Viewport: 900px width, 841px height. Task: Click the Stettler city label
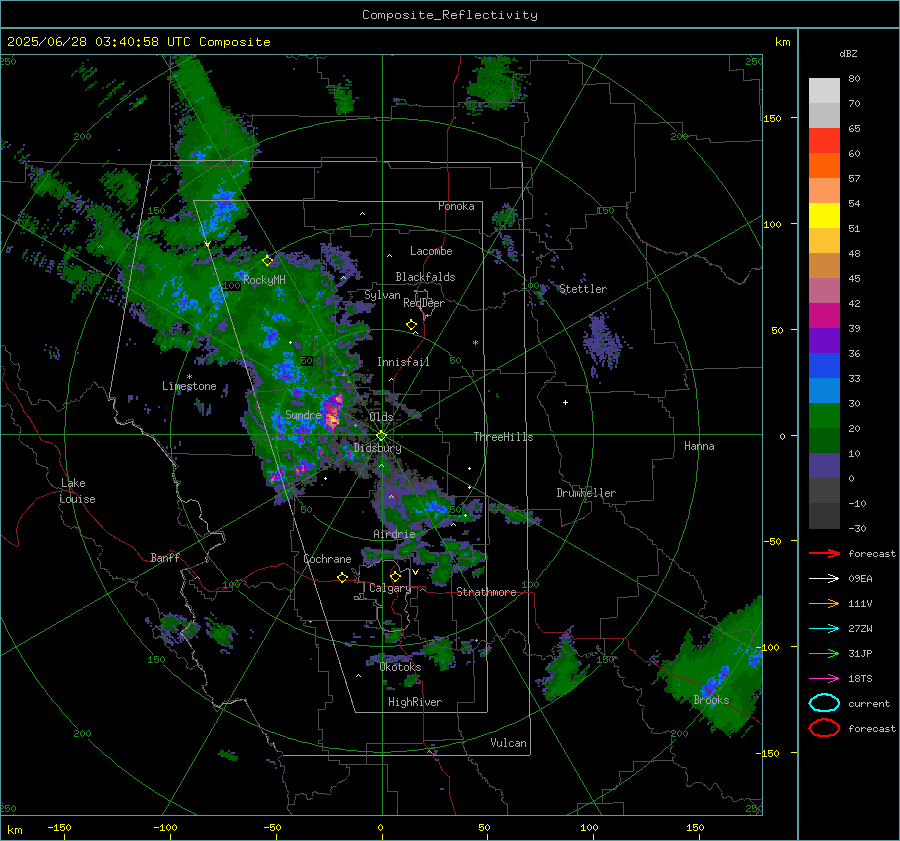pyautogui.click(x=583, y=289)
